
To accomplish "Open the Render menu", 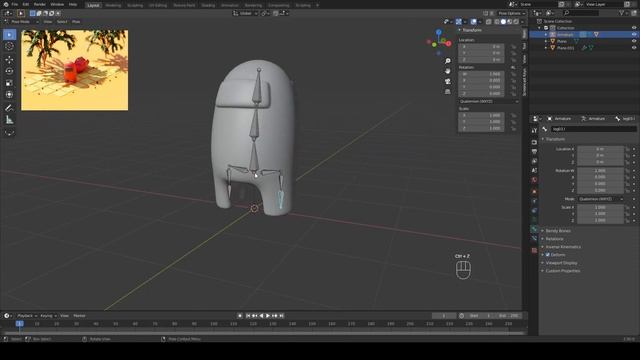I will (x=40, y=4).
